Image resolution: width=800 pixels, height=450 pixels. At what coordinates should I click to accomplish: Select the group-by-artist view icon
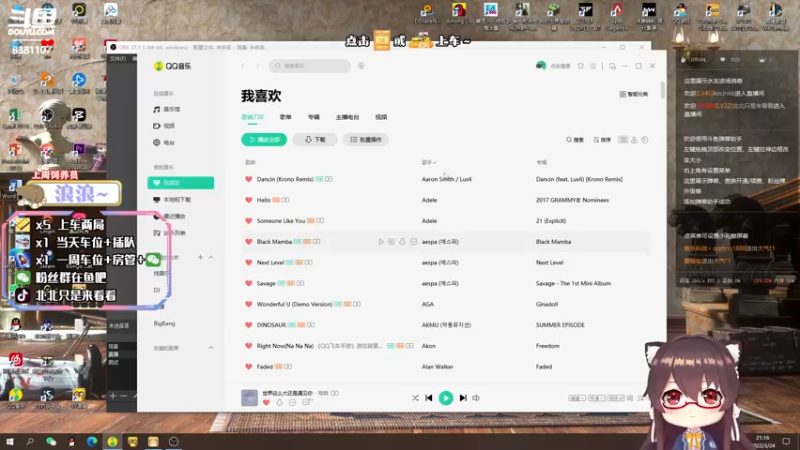(x=634, y=140)
